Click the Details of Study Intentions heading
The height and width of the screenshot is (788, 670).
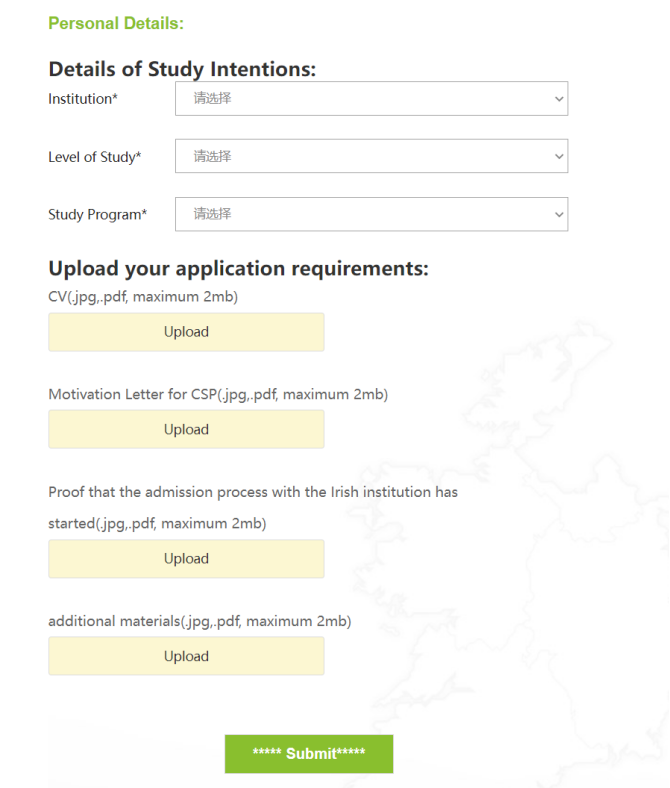click(182, 69)
